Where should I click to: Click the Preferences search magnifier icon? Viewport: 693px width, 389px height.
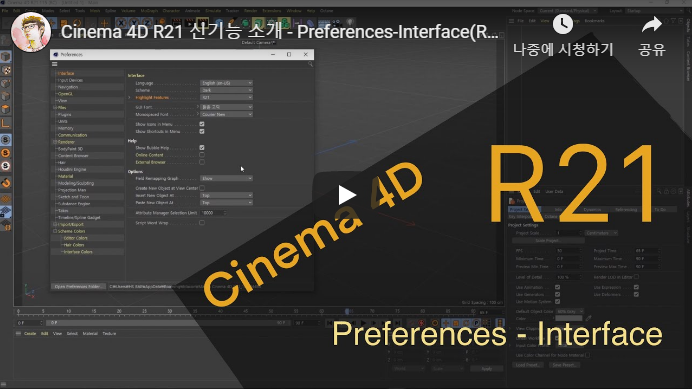(310, 65)
